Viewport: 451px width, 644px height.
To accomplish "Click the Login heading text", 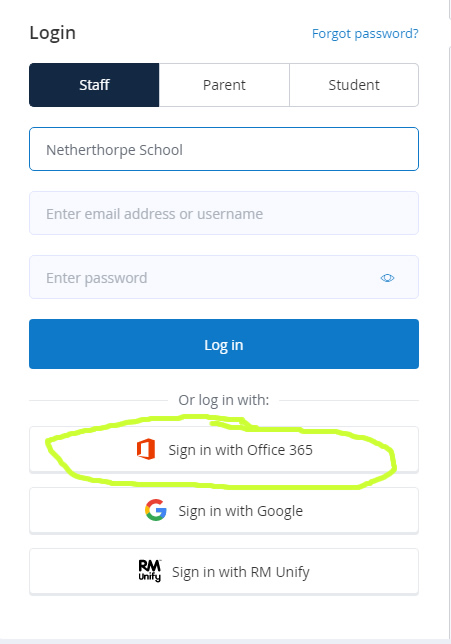I will click(53, 33).
